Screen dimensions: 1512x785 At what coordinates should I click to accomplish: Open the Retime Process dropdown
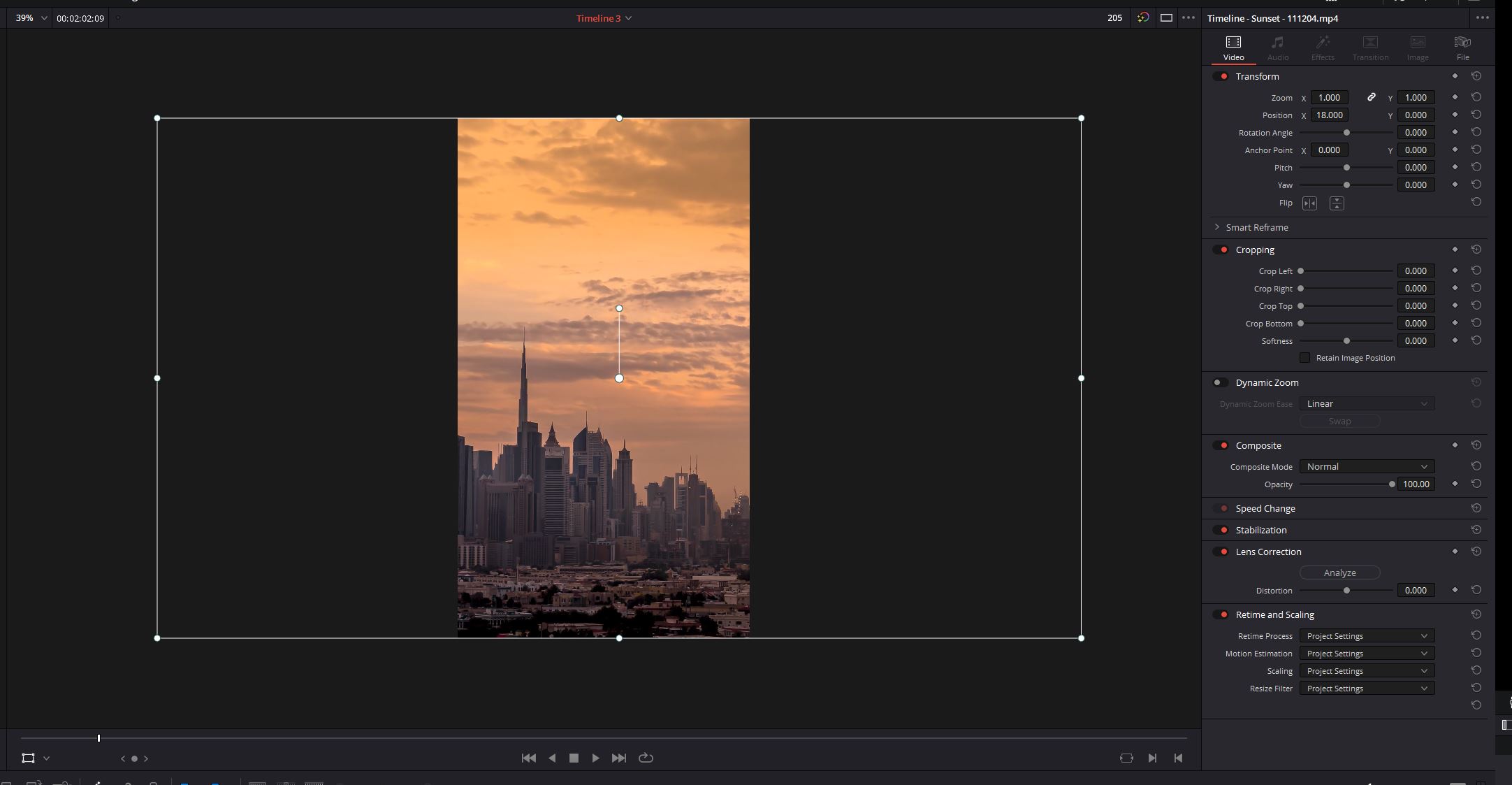pos(1367,636)
